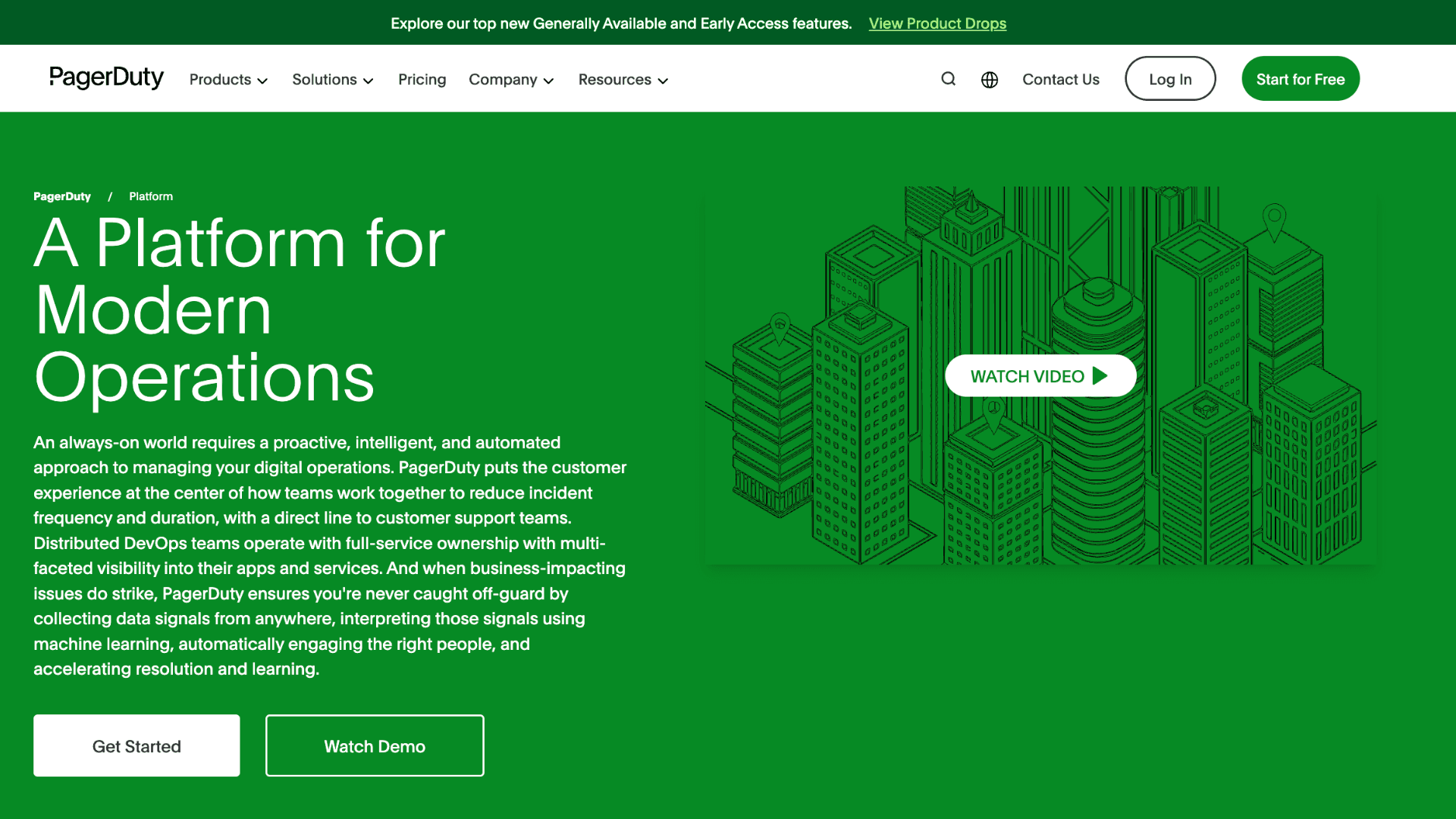Image resolution: width=1456 pixels, height=819 pixels.
Task: Expand the Company dropdown menu
Action: [x=511, y=80]
